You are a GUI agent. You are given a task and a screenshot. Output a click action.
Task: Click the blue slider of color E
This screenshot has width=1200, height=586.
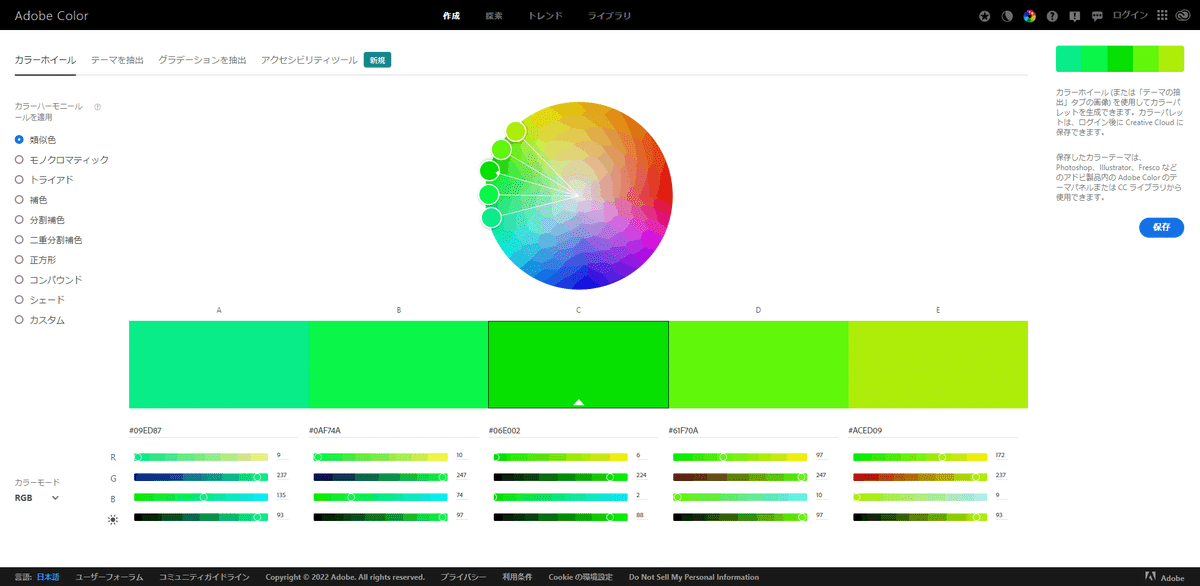click(x=920, y=497)
